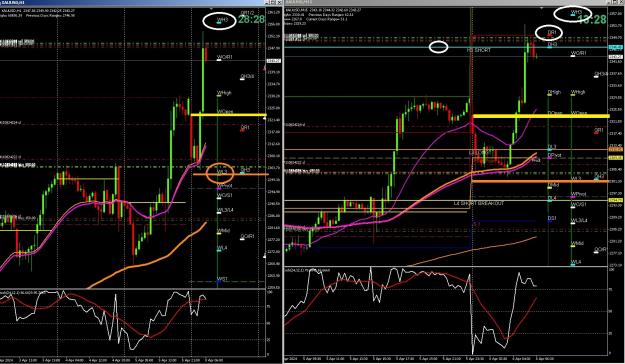
Task: Select the DL3 label in right chart
Action: click(x=552, y=147)
